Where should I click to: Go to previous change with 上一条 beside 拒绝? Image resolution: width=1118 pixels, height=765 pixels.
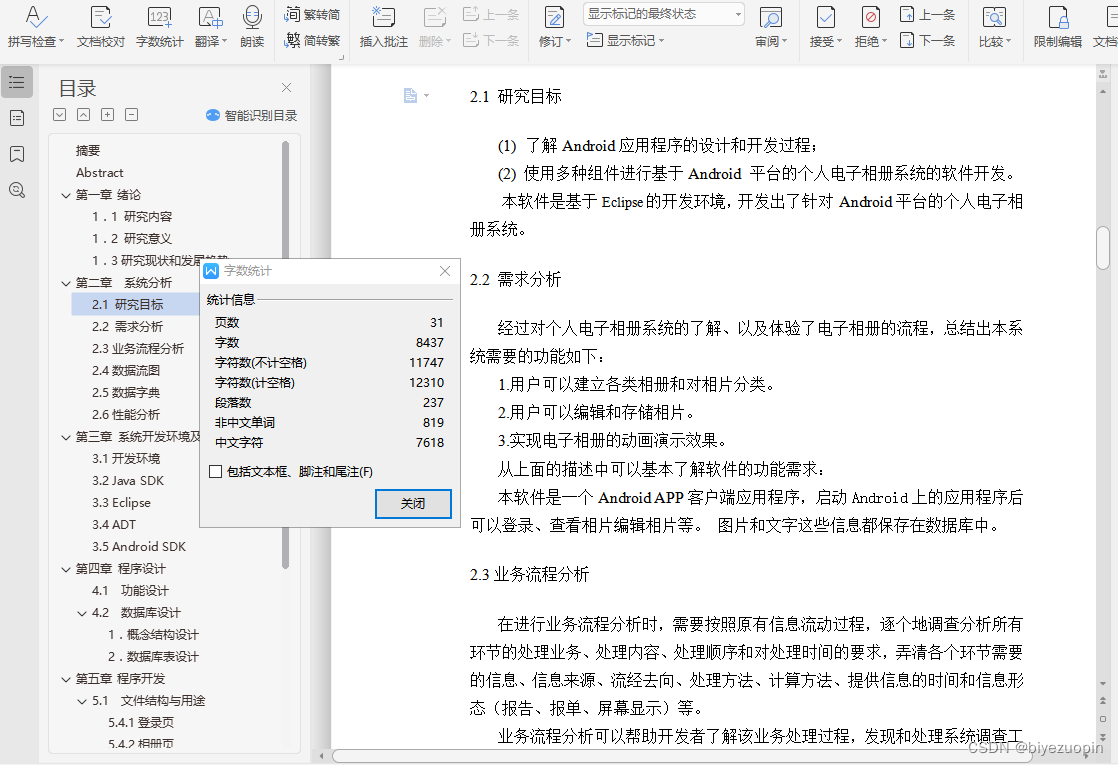click(x=928, y=14)
